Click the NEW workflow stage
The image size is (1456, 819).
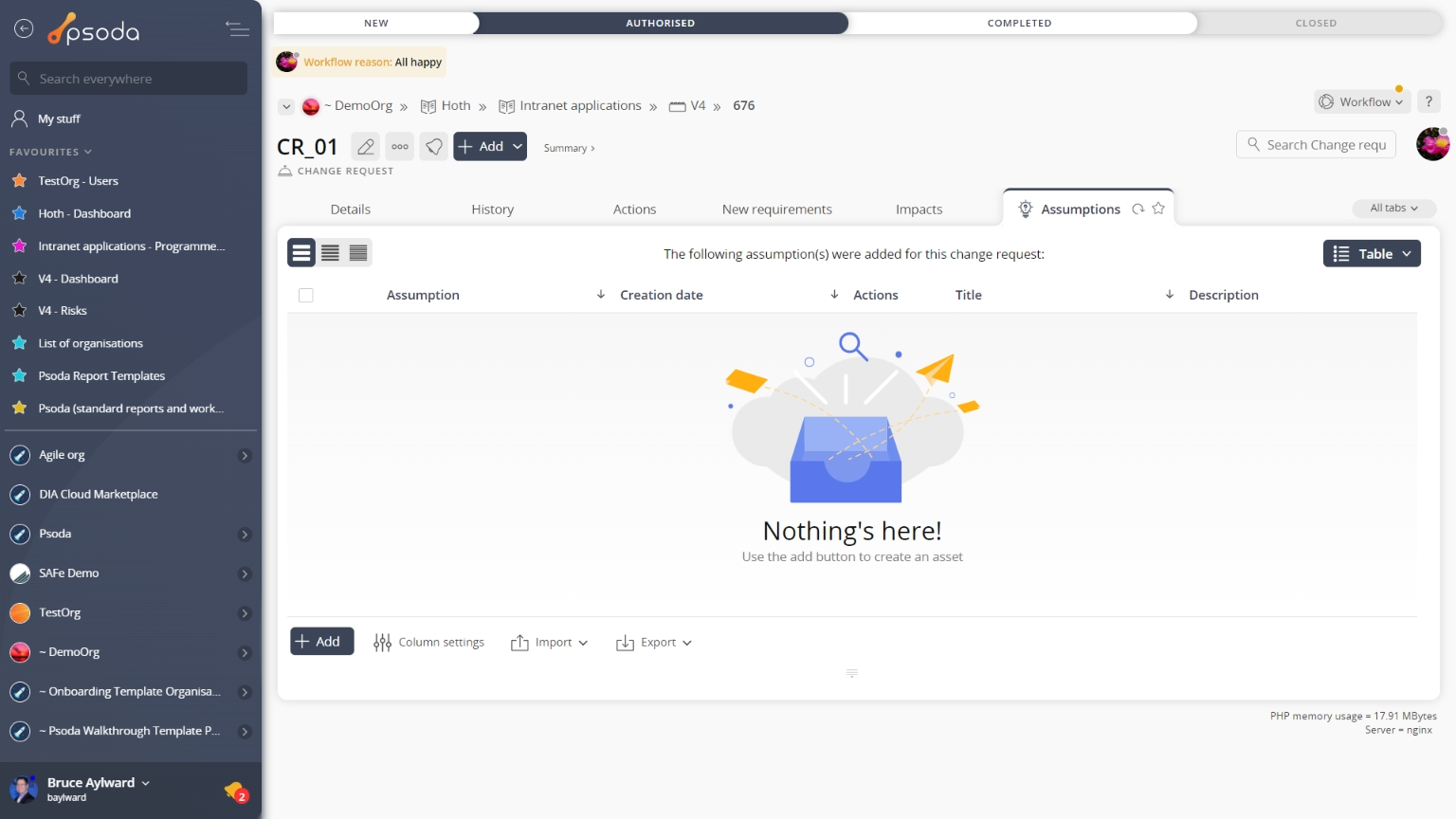pyautogui.click(x=376, y=23)
